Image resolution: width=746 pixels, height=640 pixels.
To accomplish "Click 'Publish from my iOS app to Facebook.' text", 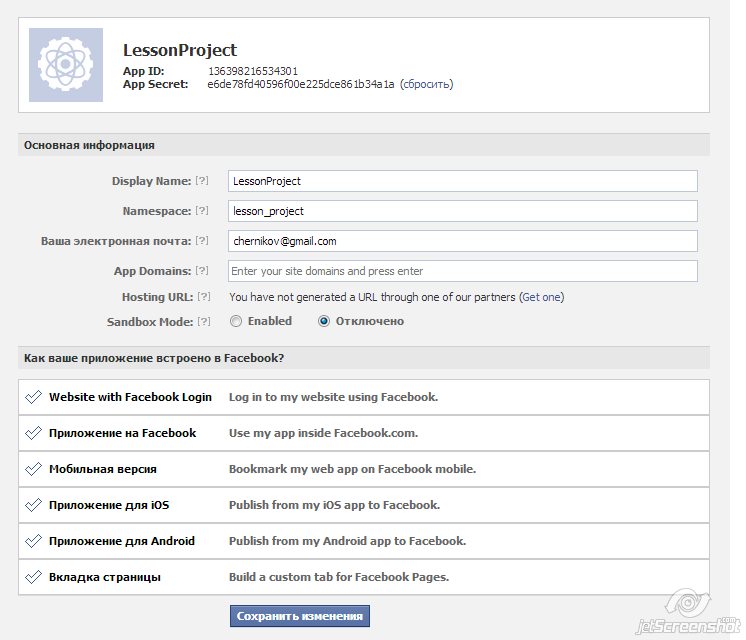I will pyautogui.click(x=334, y=505).
